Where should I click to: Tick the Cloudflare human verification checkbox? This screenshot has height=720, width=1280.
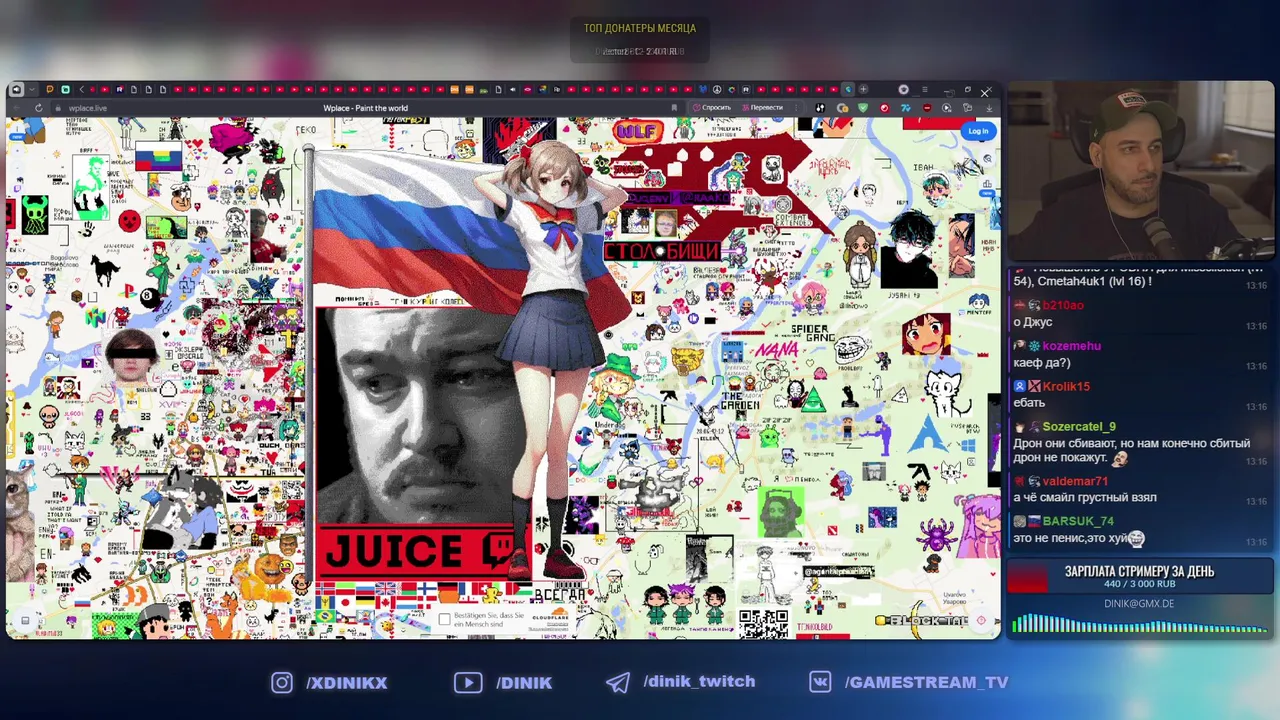445,619
